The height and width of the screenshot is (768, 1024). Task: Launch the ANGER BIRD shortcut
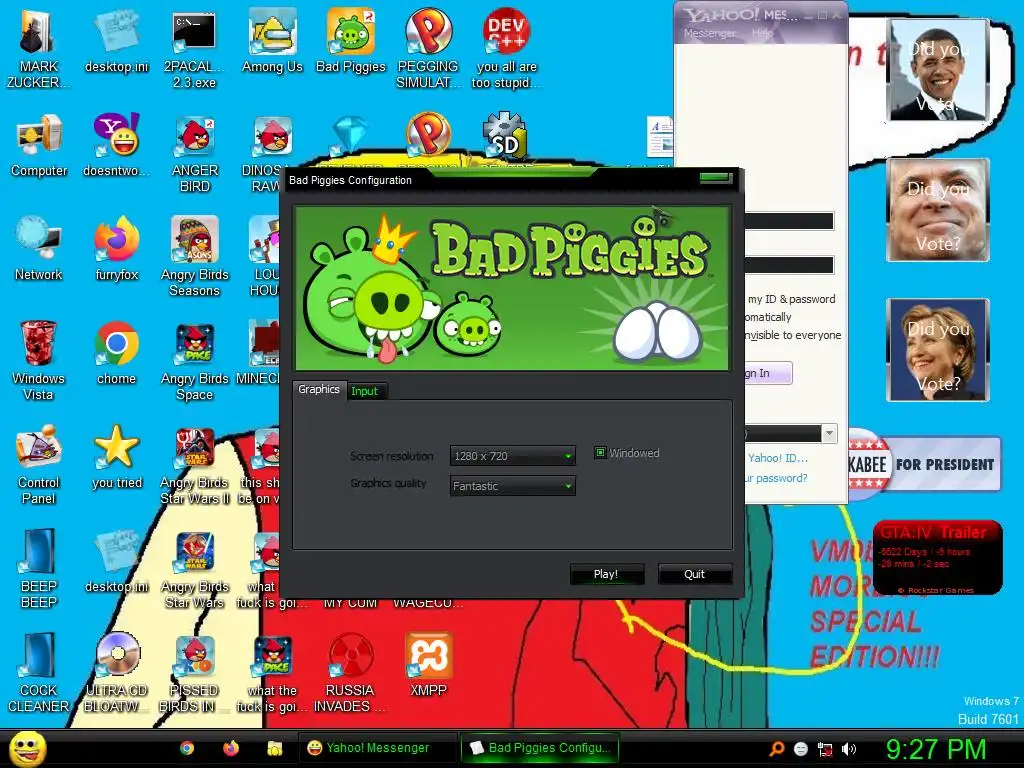point(195,153)
